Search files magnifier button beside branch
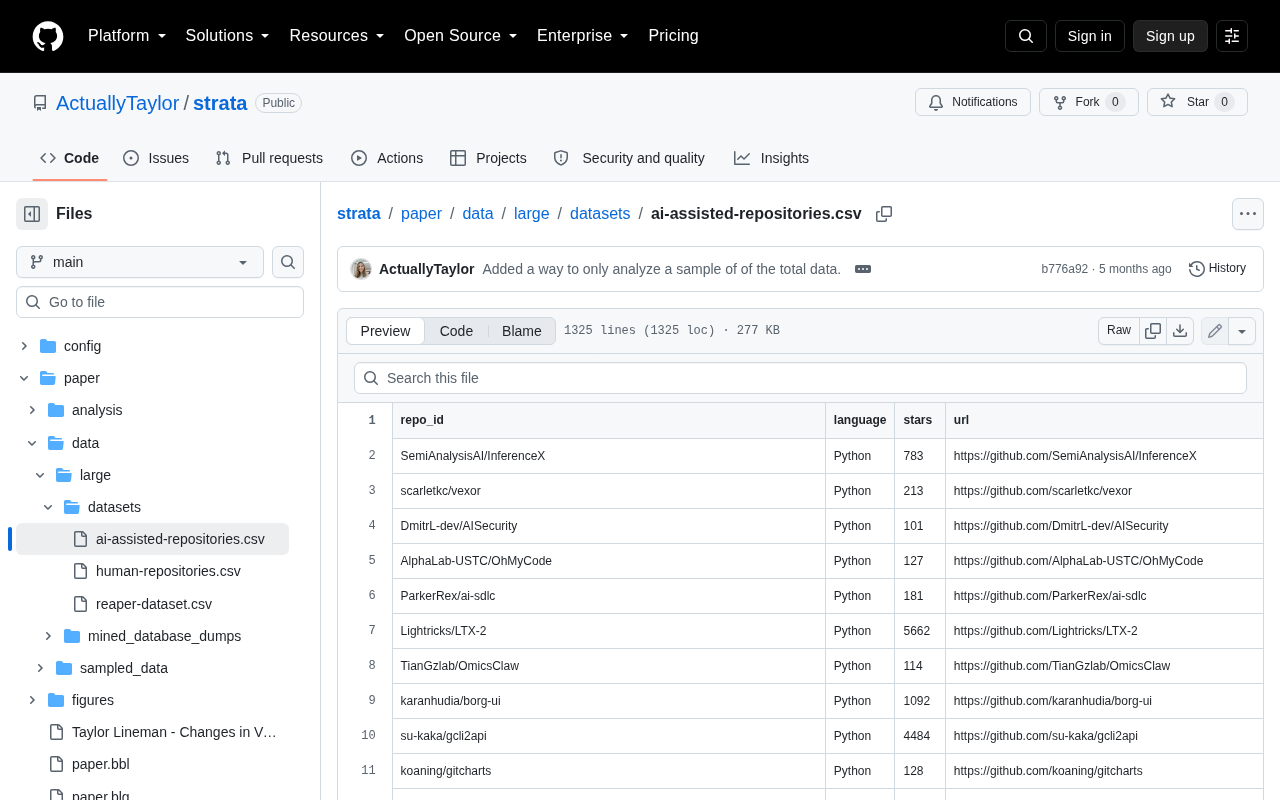Screen dimensions: 1280x800 288,262
